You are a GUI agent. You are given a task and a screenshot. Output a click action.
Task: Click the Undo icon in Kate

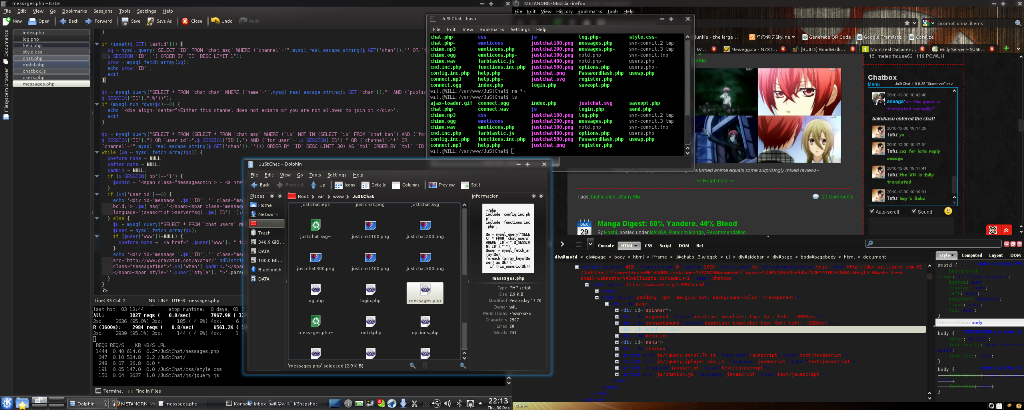215,21
